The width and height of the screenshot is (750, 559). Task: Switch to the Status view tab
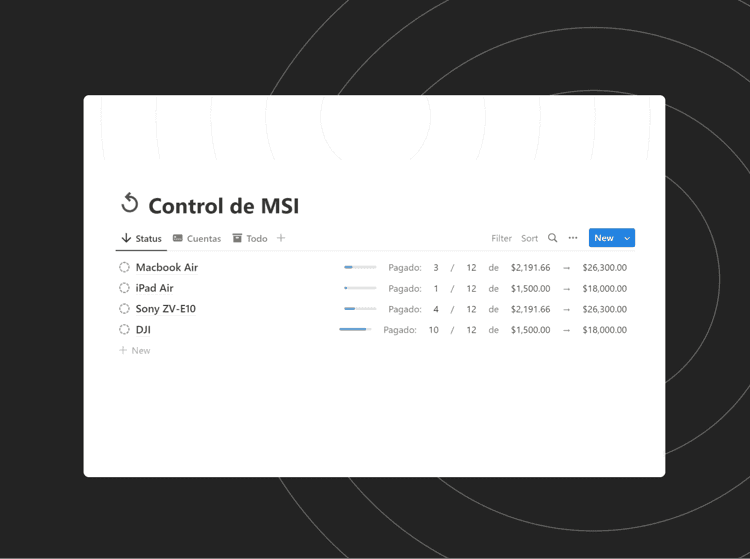click(x=141, y=239)
